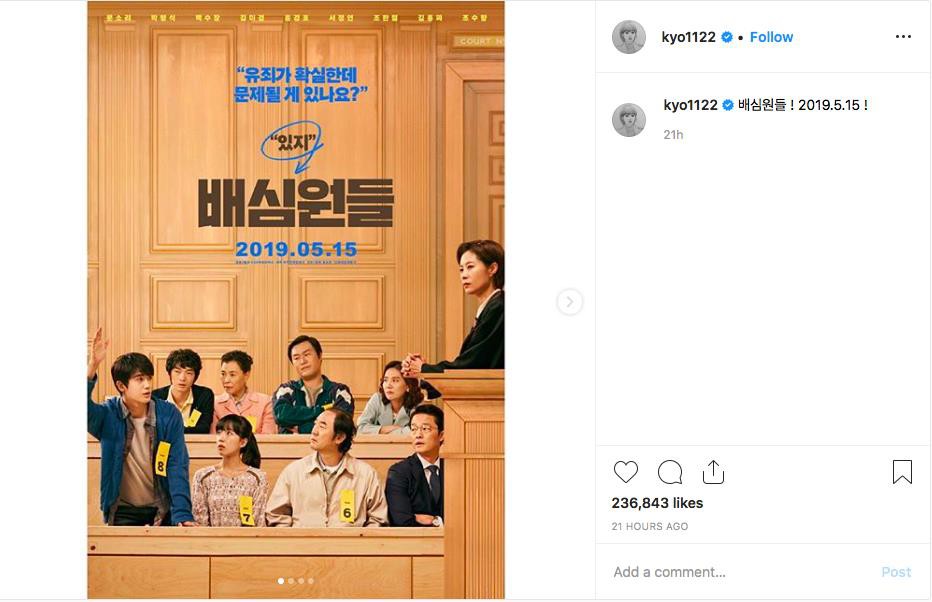The width and height of the screenshot is (932, 602).
Task: Click the movie poster image
Action: pos(296,300)
